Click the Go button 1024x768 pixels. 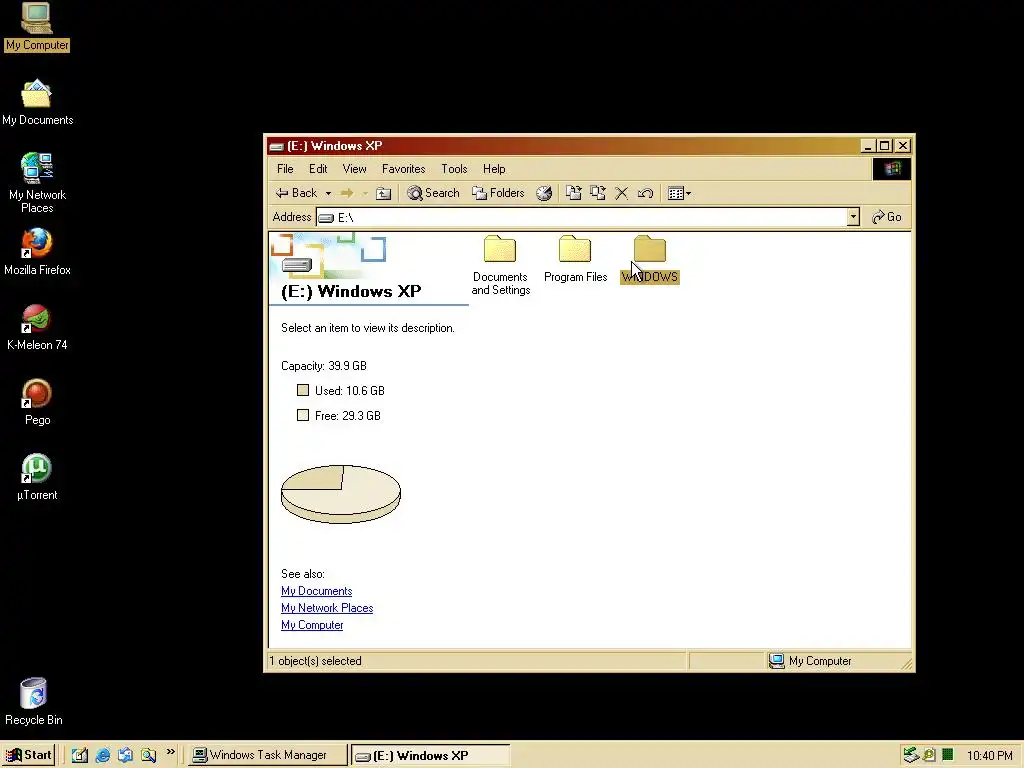pos(887,217)
